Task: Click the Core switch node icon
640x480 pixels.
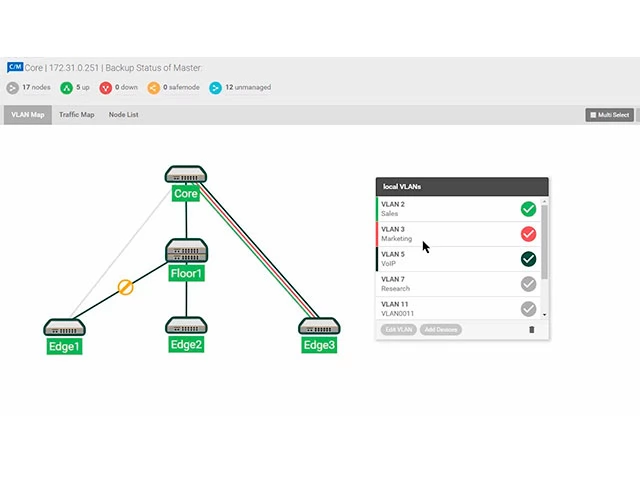Action: pyautogui.click(x=186, y=175)
